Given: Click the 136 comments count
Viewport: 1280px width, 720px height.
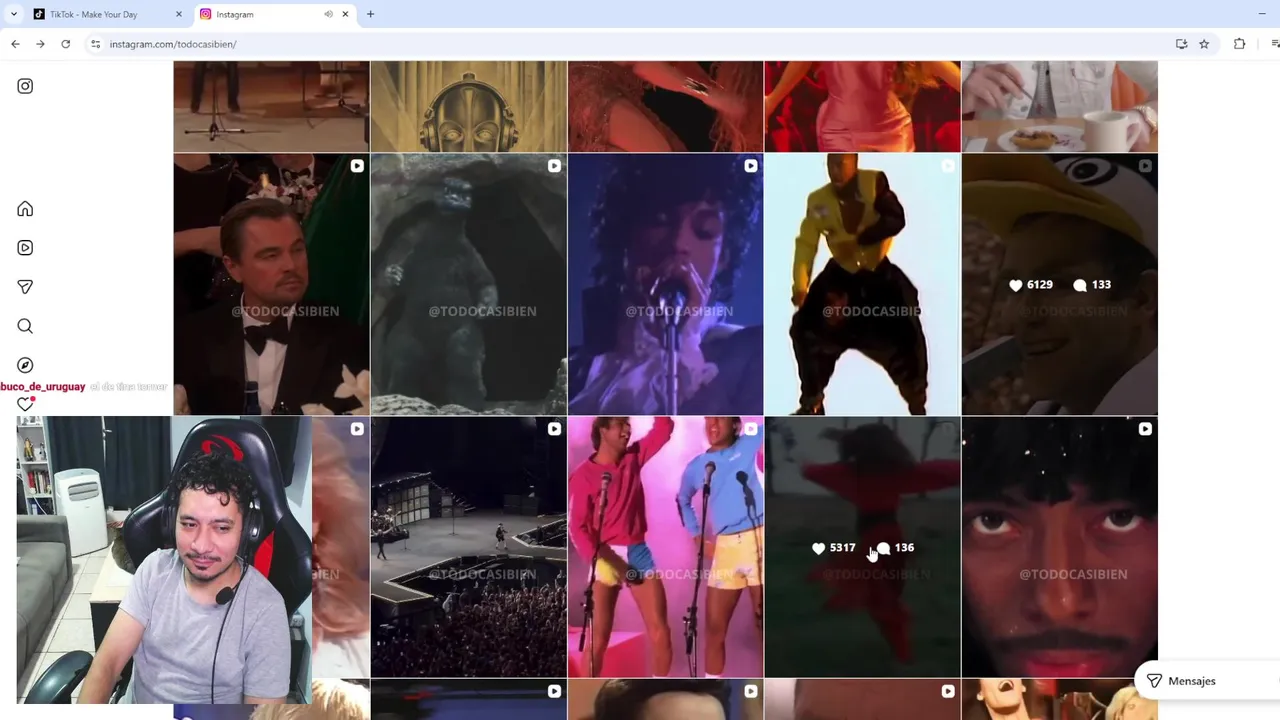Looking at the screenshot, I should click(895, 548).
